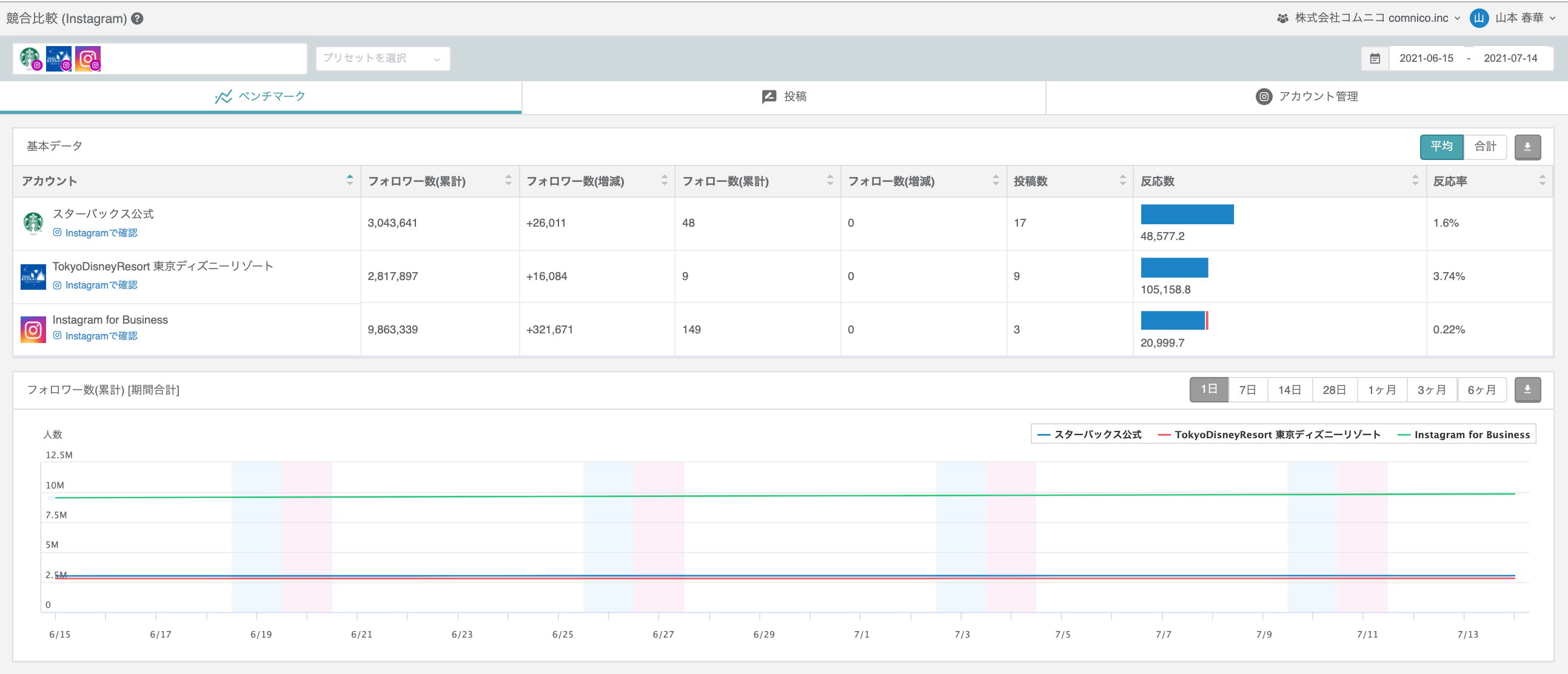Click the Tokyo Disney Resort account chip
Image resolution: width=1568 pixels, height=674 pixels.
pyautogui.click(x=59, y=58)
